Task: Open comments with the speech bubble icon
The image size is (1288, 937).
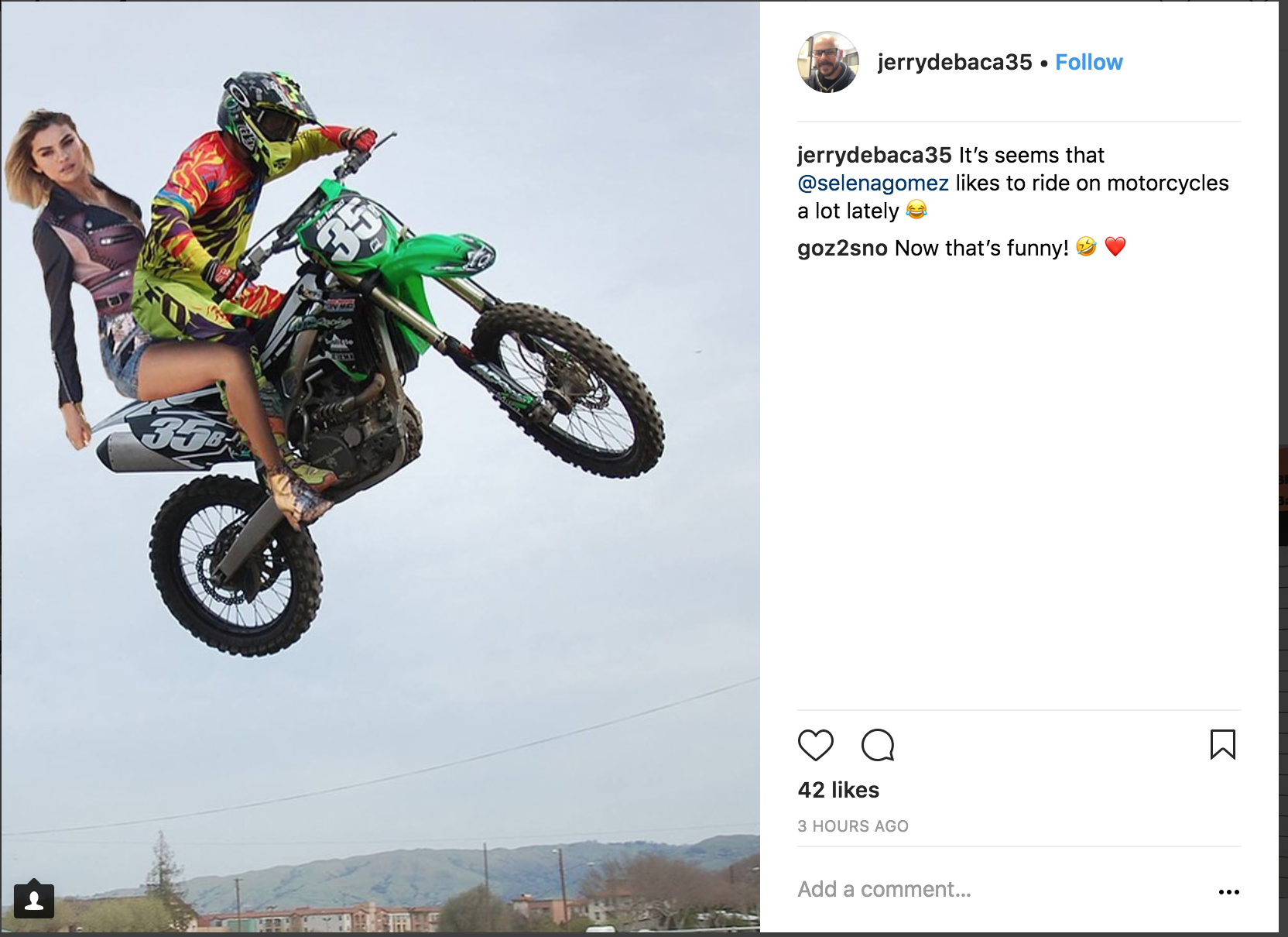Action: 878,745
